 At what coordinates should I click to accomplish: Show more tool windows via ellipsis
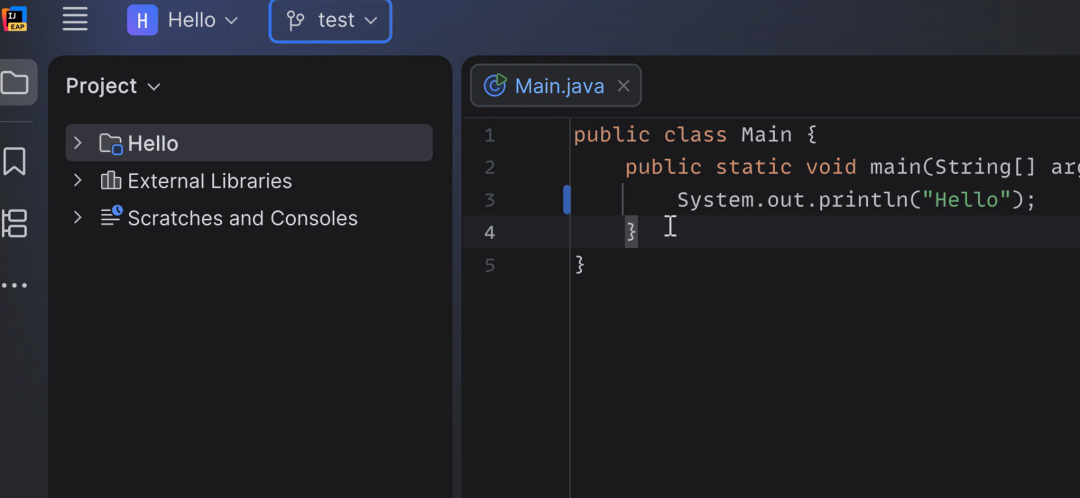click(14, 285)
